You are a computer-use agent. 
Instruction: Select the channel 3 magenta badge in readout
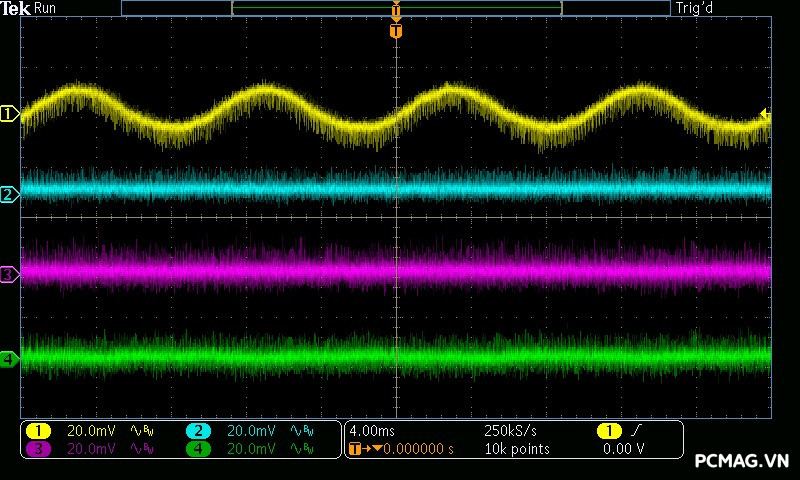tap(38, 449)
